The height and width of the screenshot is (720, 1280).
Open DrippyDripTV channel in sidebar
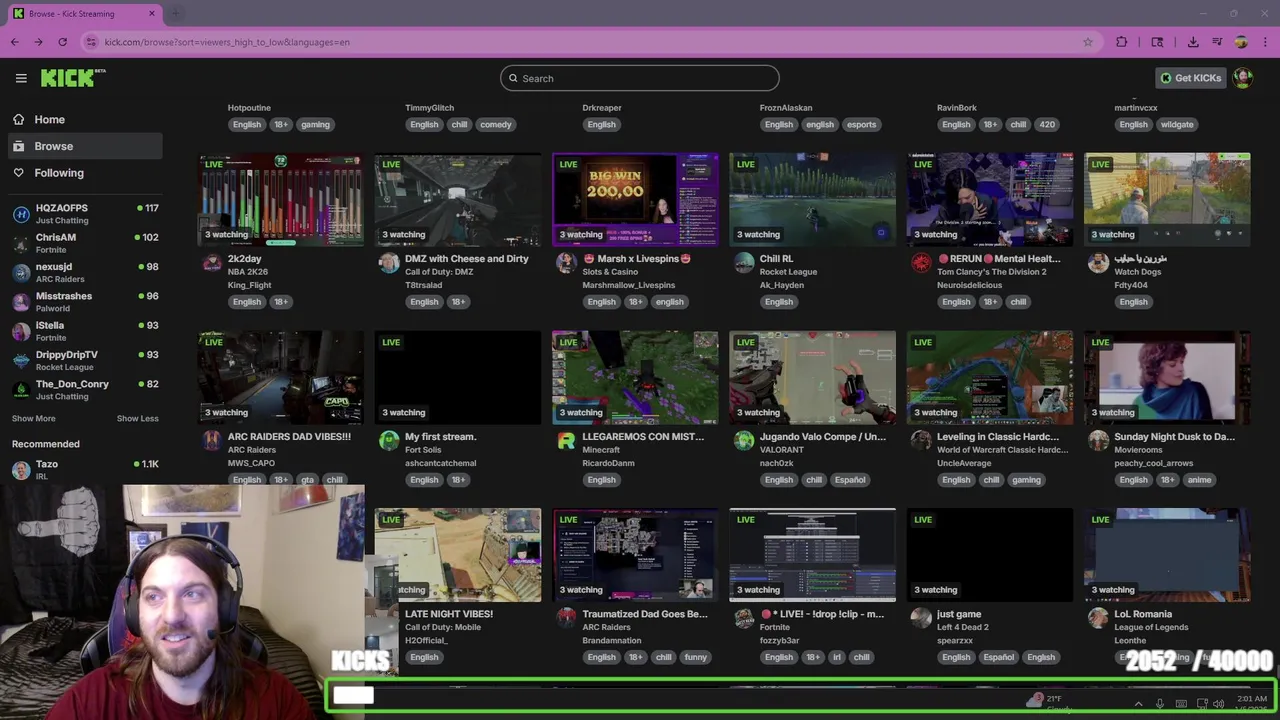point(85,360)
